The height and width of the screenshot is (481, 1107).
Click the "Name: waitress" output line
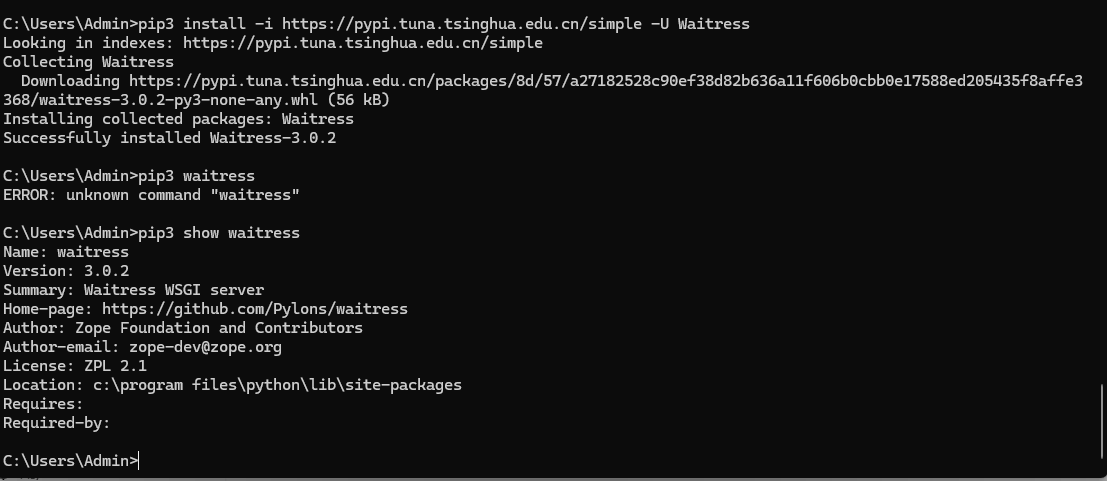(66, 252)
